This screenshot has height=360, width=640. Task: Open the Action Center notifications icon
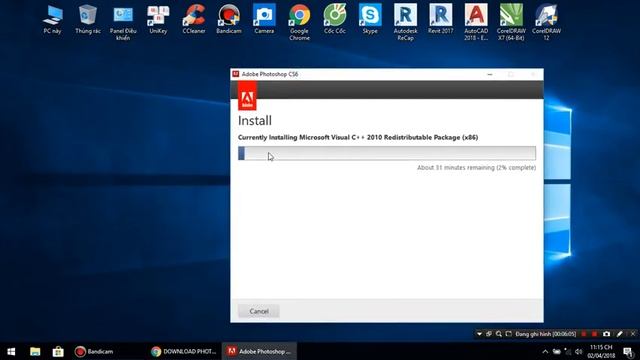pyautogui.click(x=629, y=351)
